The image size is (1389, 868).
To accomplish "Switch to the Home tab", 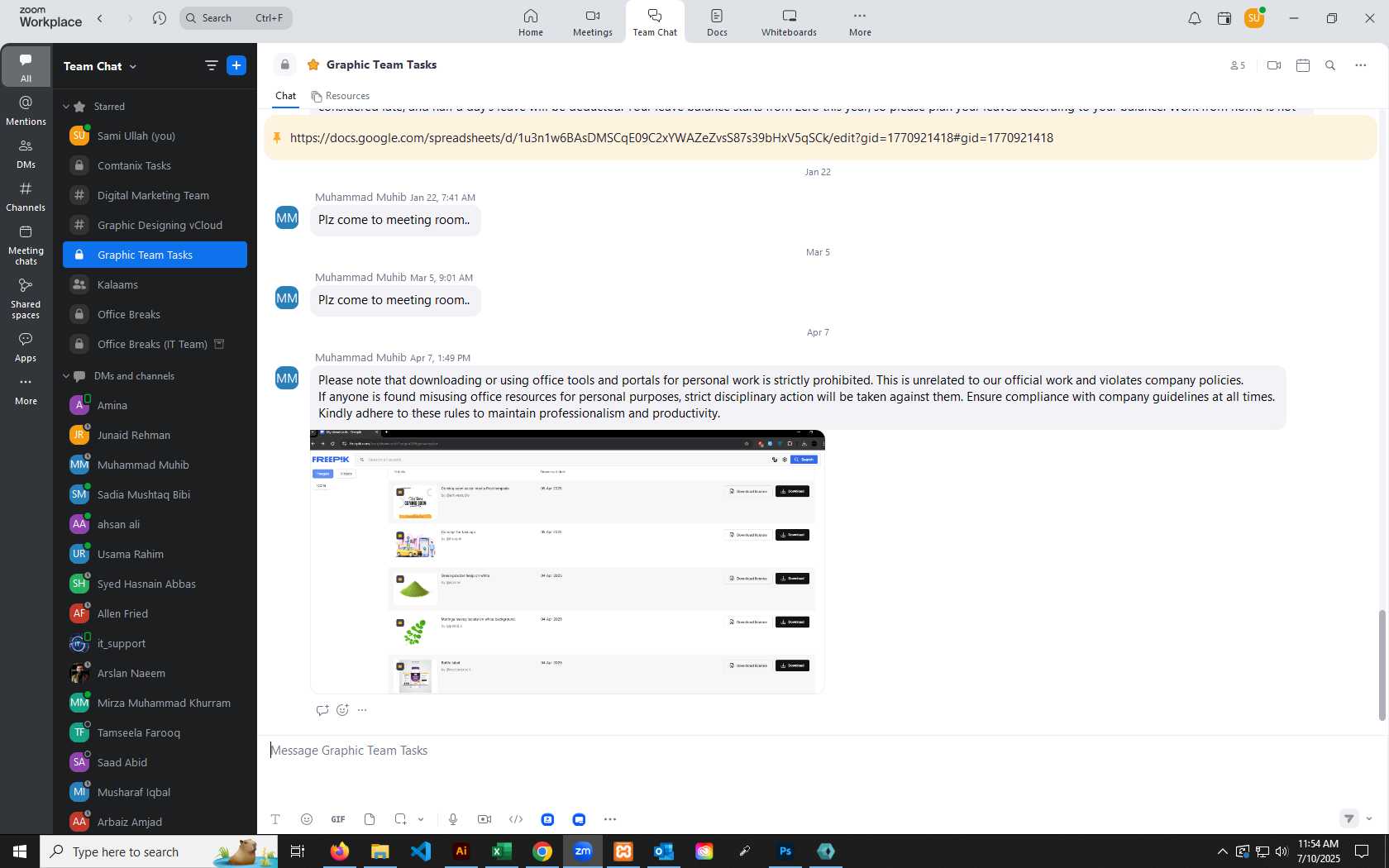I will (x=531, y=22).
